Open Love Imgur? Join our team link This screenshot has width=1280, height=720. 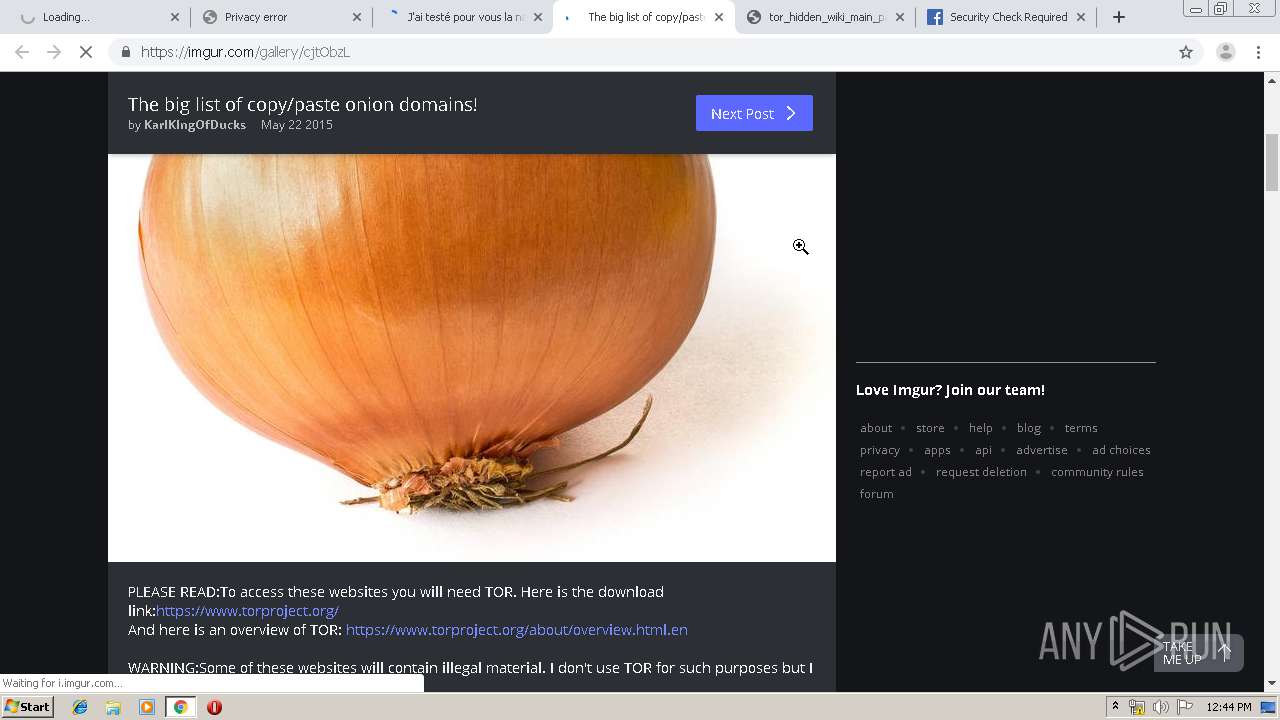tap(950, 390)
